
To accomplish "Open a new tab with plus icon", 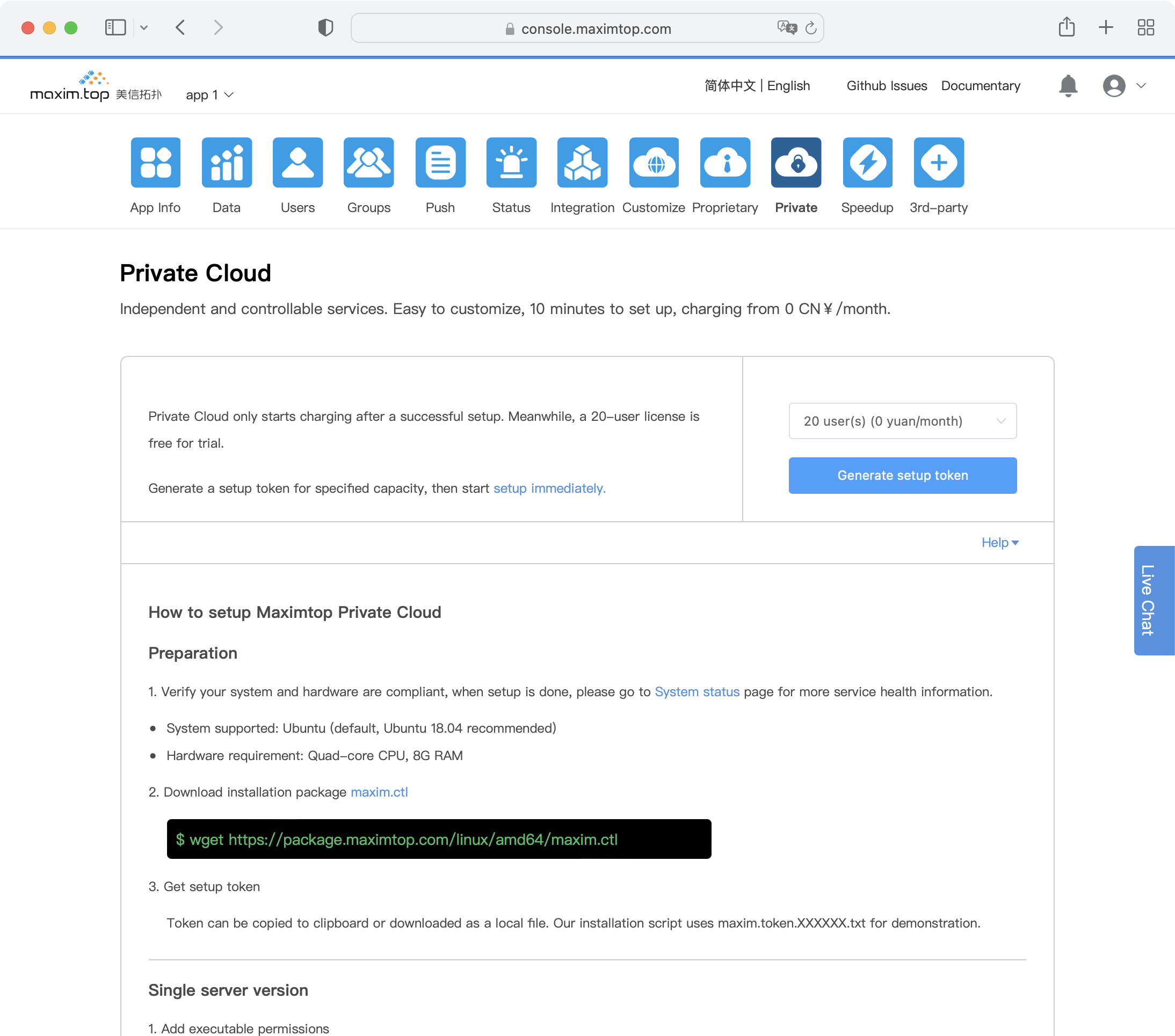I will click(x=1106, y=27).
